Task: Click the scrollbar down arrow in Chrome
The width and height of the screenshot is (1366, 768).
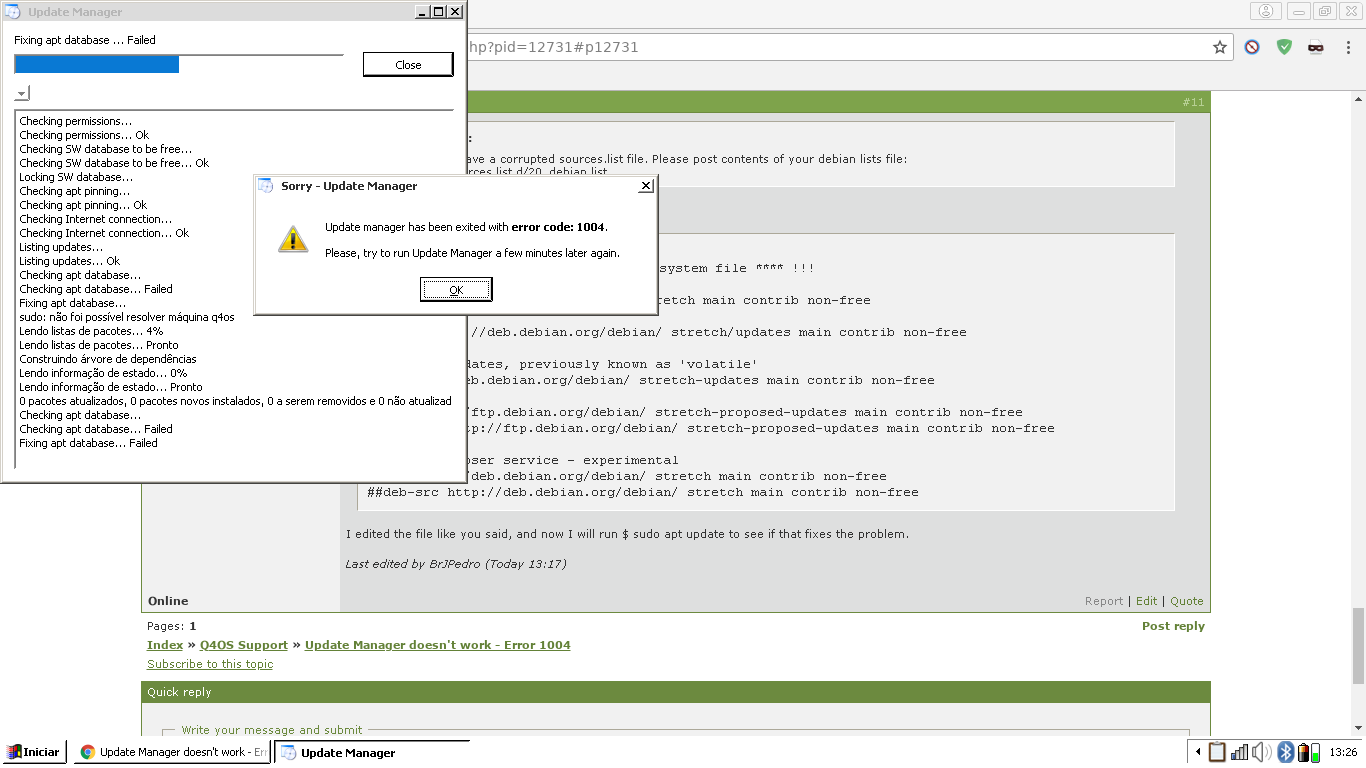Action: pyautogui.click(x=1358, y=728)
